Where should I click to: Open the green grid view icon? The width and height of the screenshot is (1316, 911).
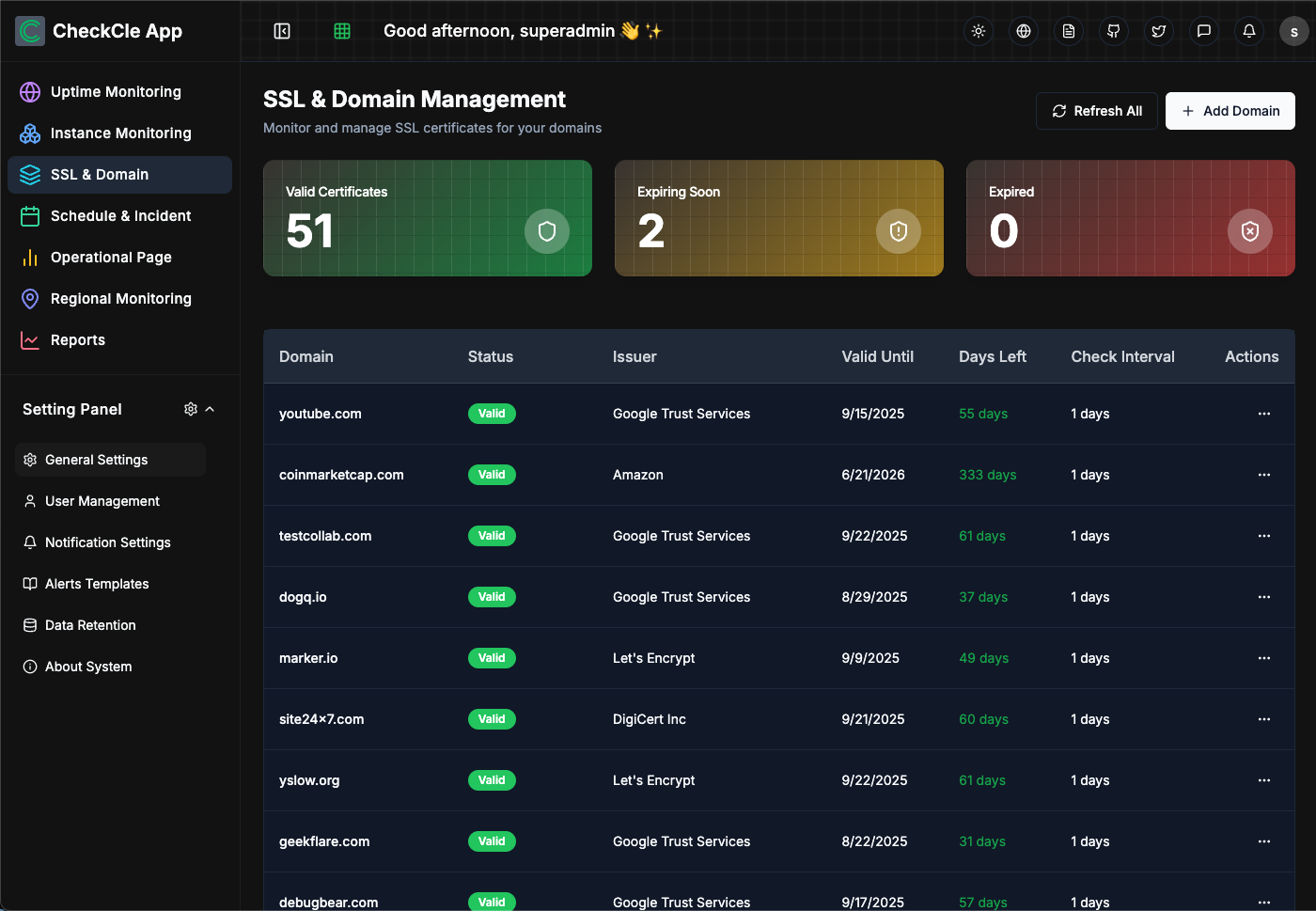pyautogui.click(x=342, y=30)
